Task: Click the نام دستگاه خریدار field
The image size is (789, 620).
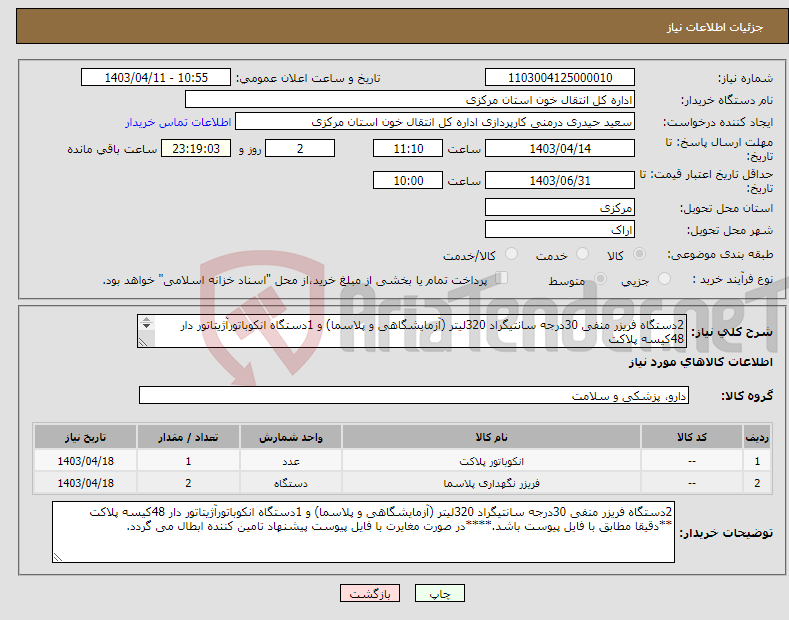Action: [x=410, y=100]
